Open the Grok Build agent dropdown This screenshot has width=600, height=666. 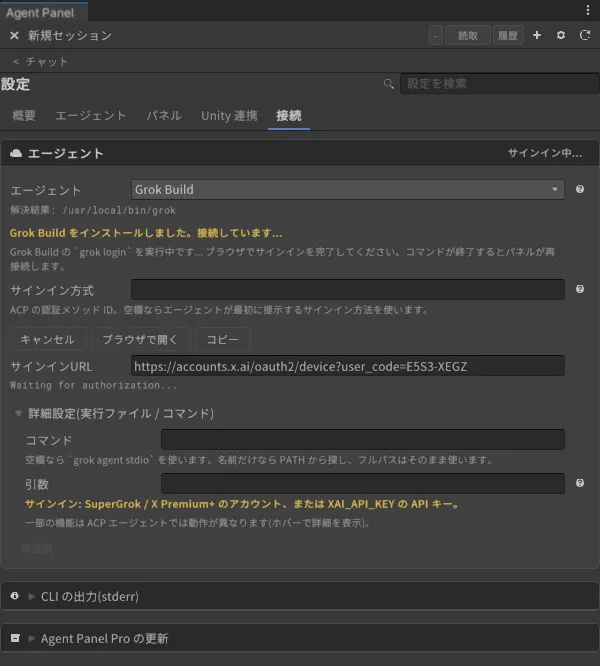(x=348, y=189)
